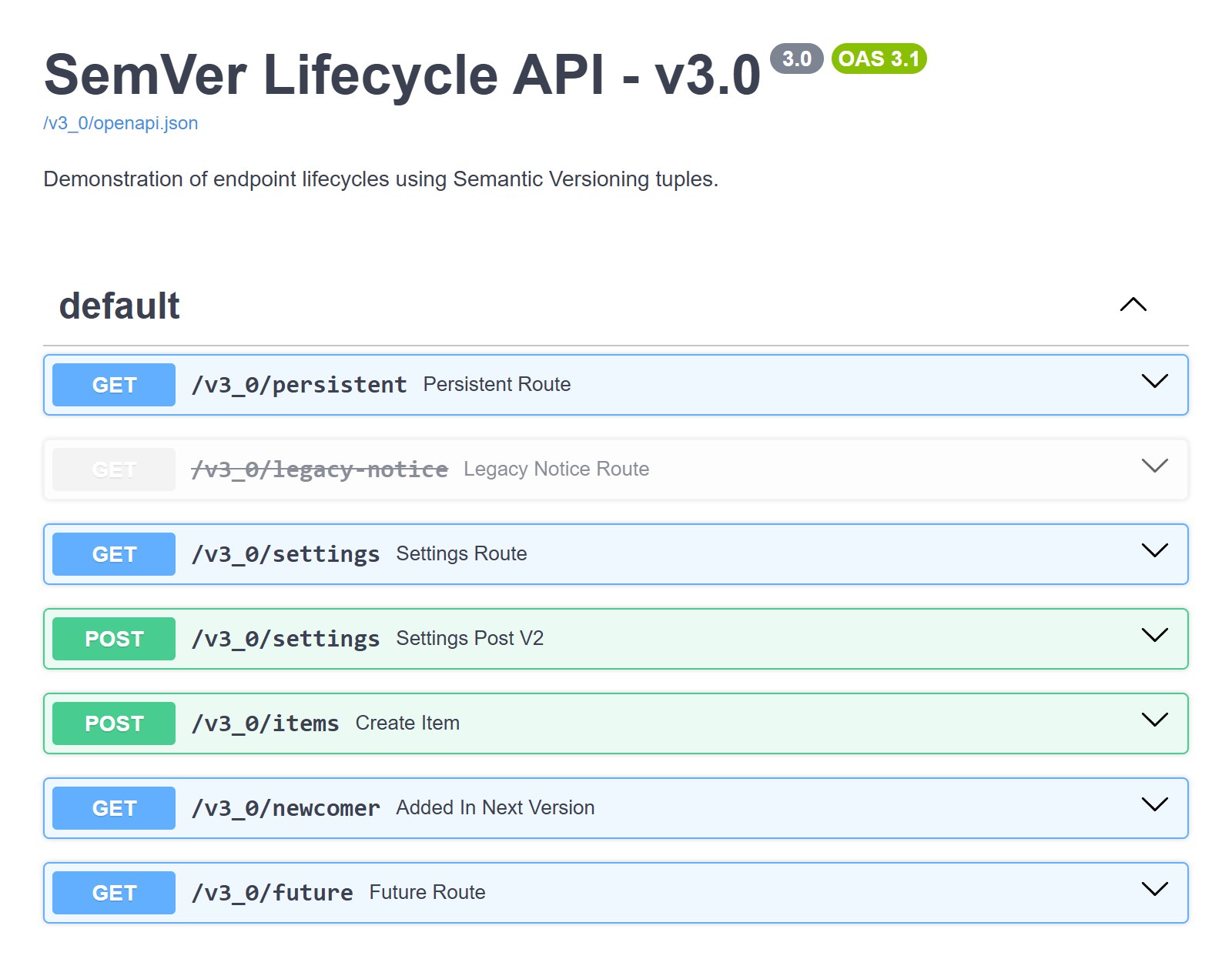
Task: Click the Future Route summary
Action: click(427, 892)
